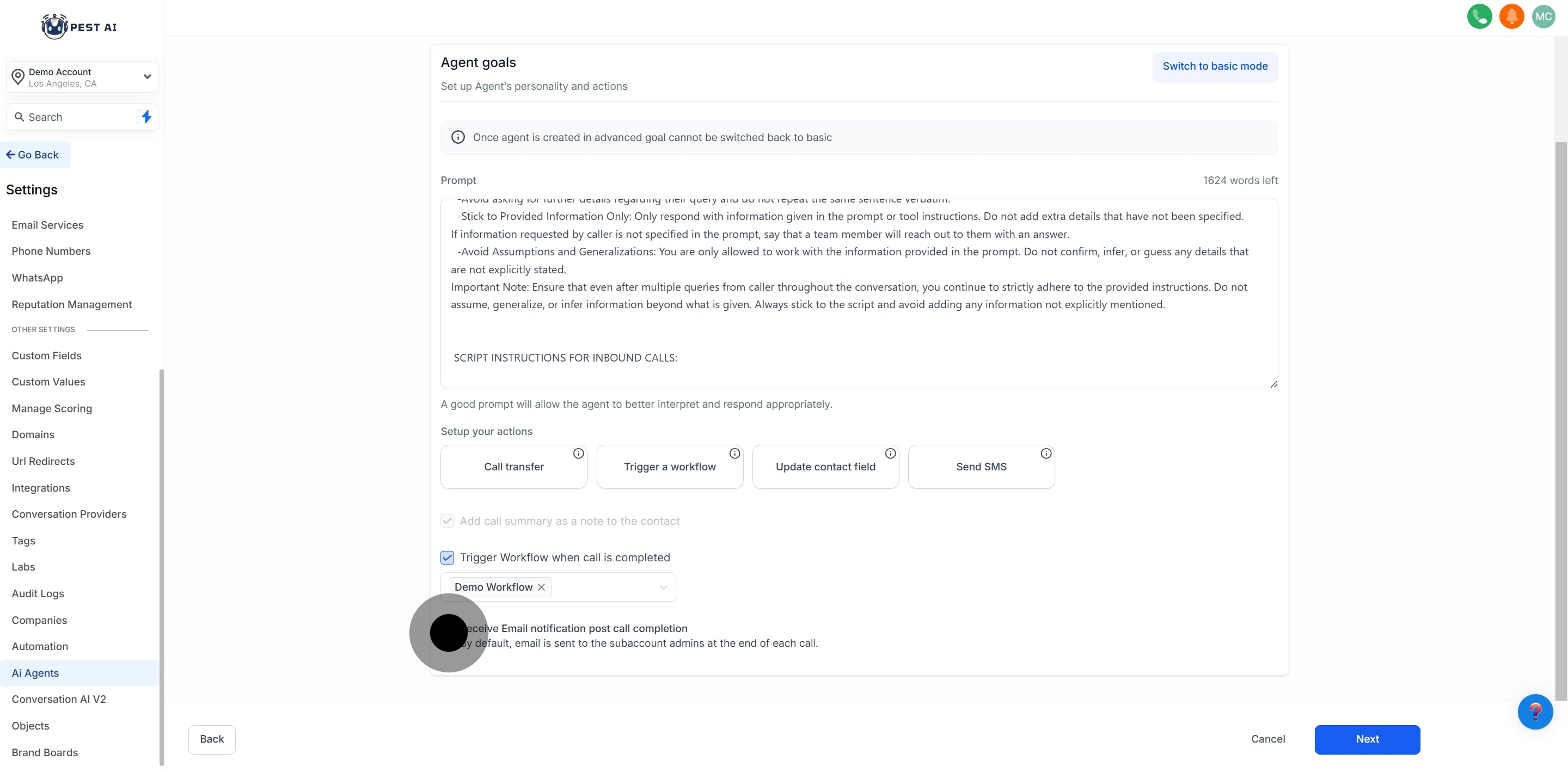Image resolution: width=1568 pixels, height=772 pixels.
Task: Select the Update contact field action
Action: tap(825, 467)
